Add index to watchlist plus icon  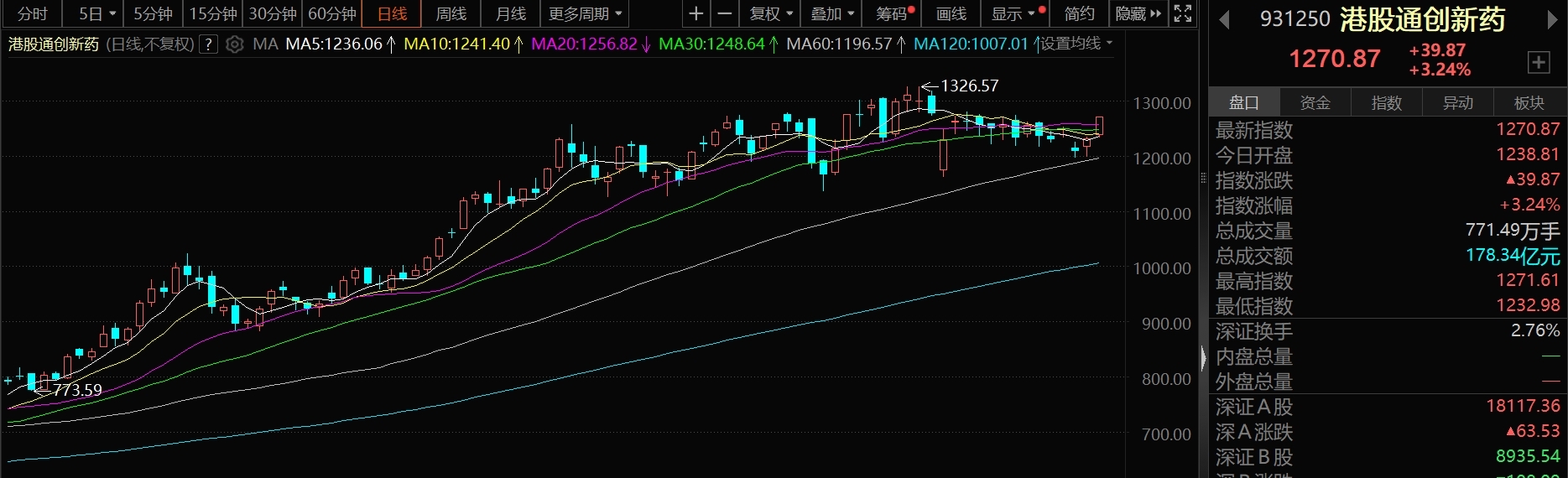(1539, 61)
